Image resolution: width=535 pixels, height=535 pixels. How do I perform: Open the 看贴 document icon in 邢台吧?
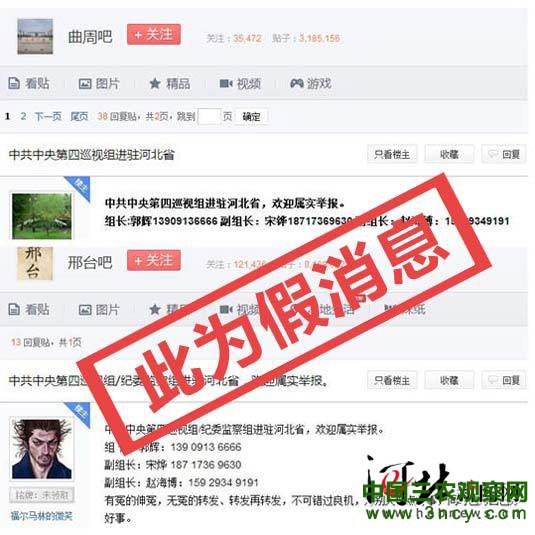[x=14, y=309]
